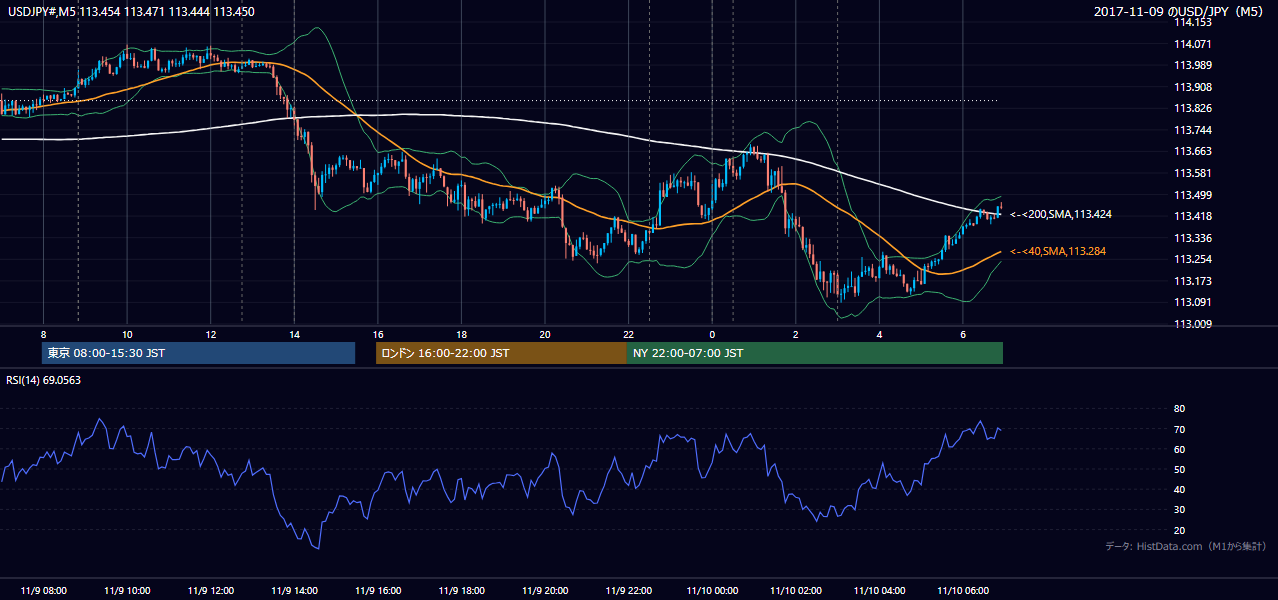Click time label 11/10 02:00
The width and height of the screenshot is (1278, 600).
coord(796,590)
